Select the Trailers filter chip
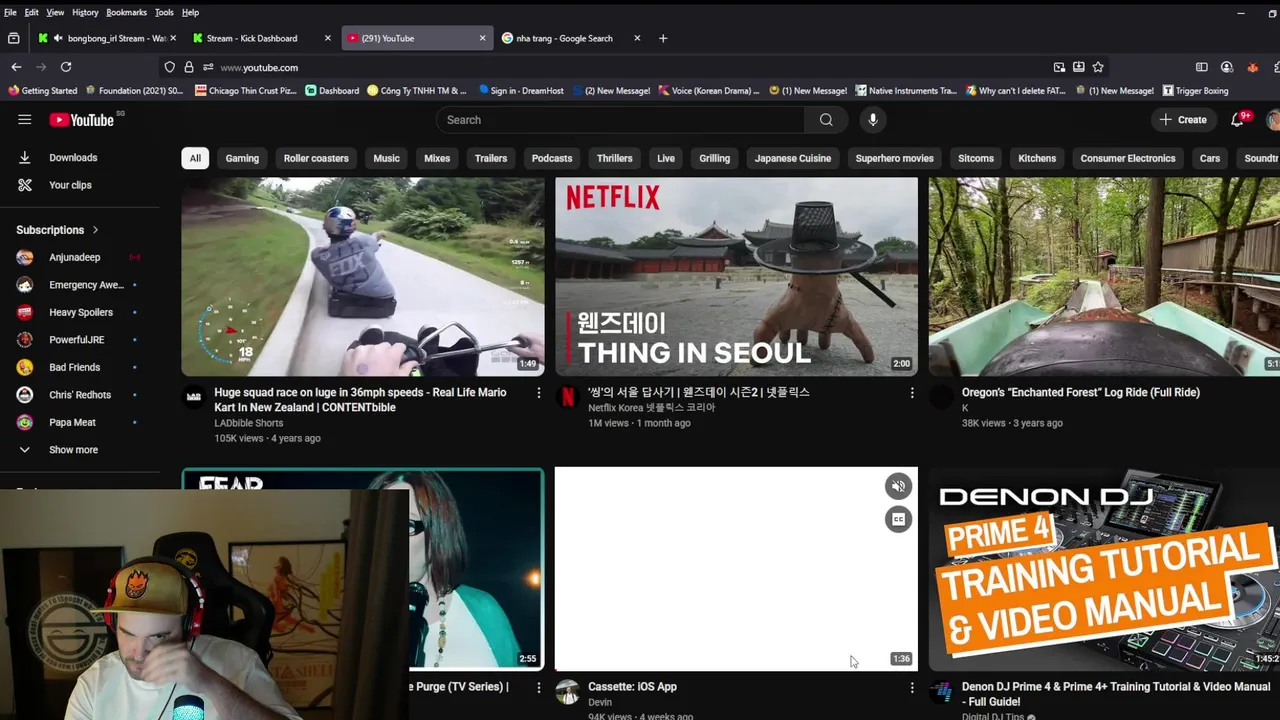Image resolution: width=1280 pixels, height=720 pixels. click(491, 158)
